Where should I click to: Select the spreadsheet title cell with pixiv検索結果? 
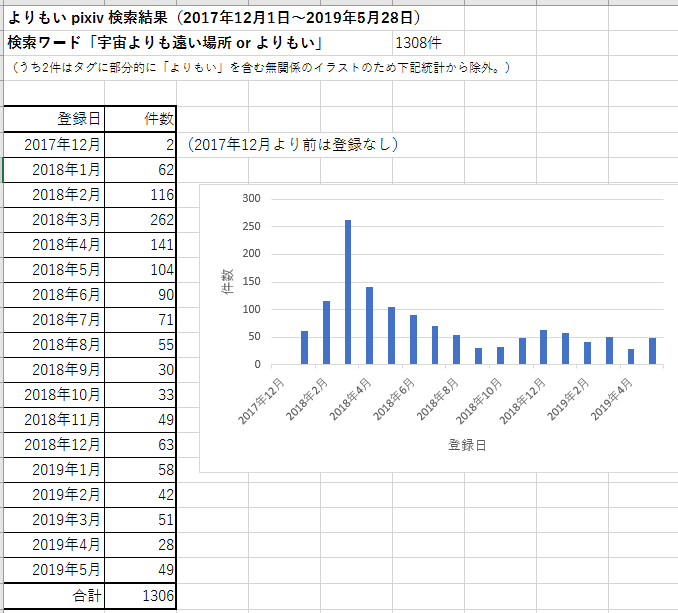214,18
